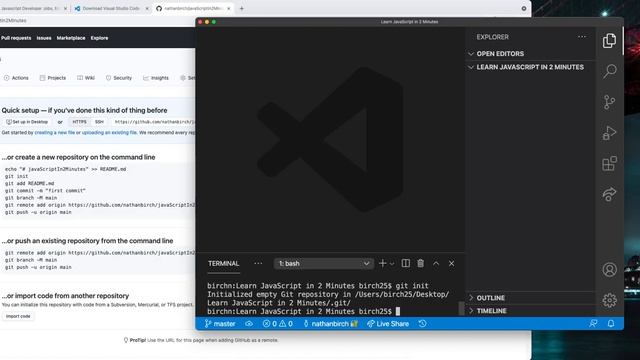Select the SSH clone option

point(99,122)
